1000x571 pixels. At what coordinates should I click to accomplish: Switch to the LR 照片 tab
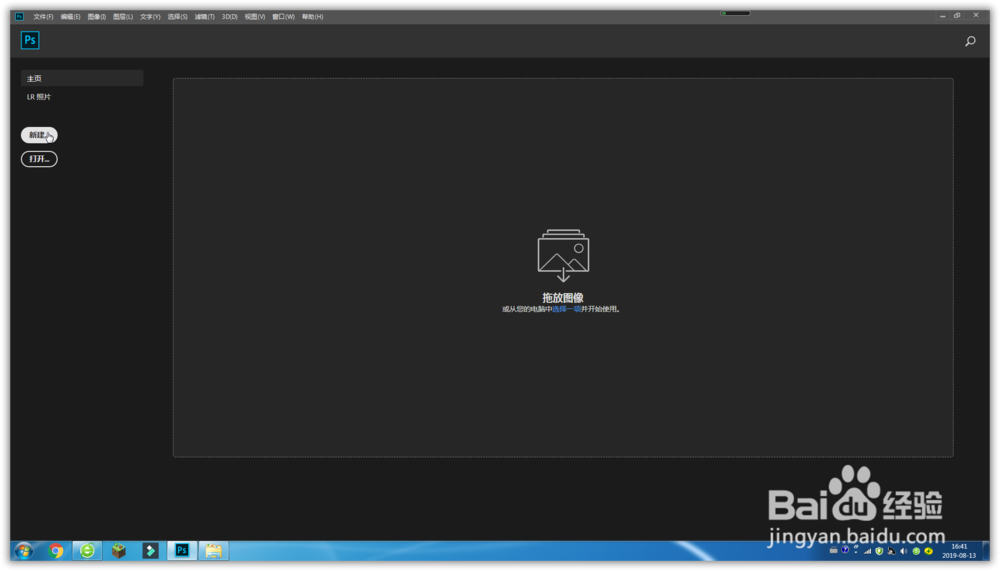click(39, 97)
